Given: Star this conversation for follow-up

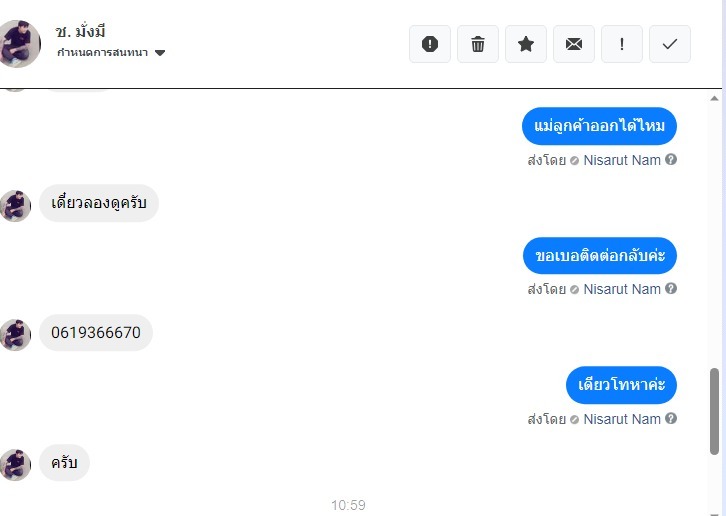Looking at the screenshot, I should coord(526,44).
